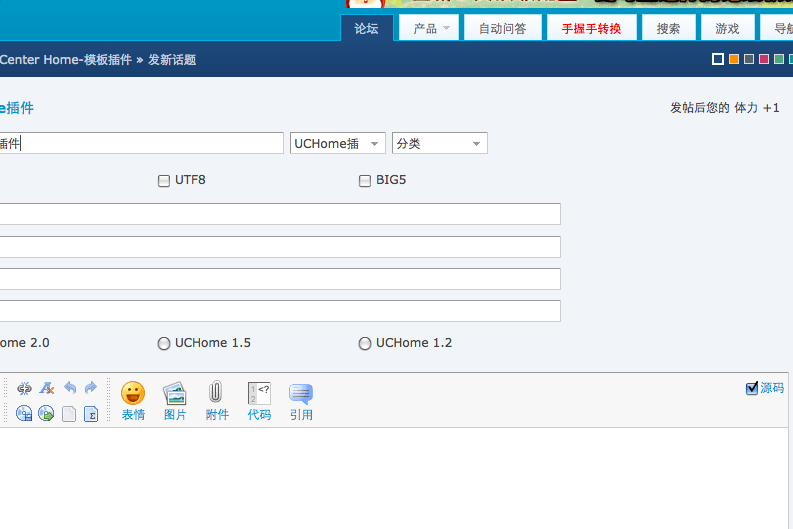Open the 自动问答 tab

pos(503,28)
